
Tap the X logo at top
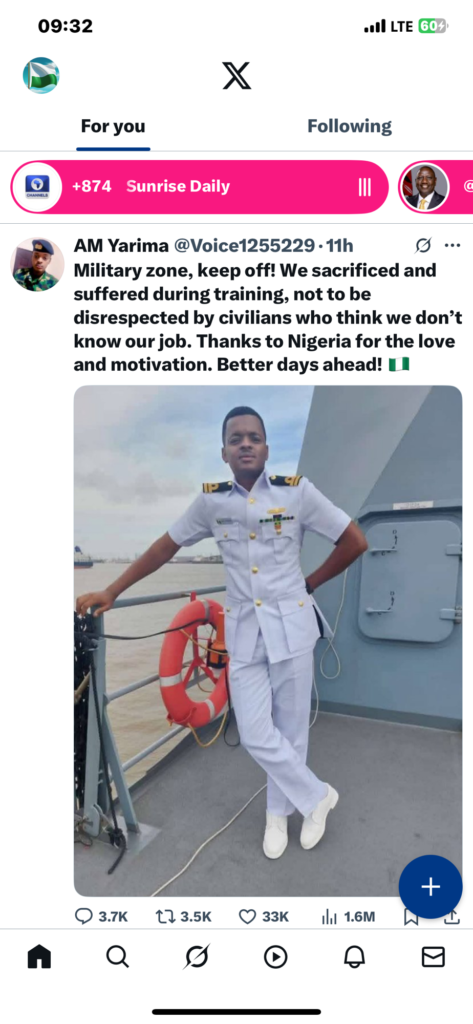point(236,76)
